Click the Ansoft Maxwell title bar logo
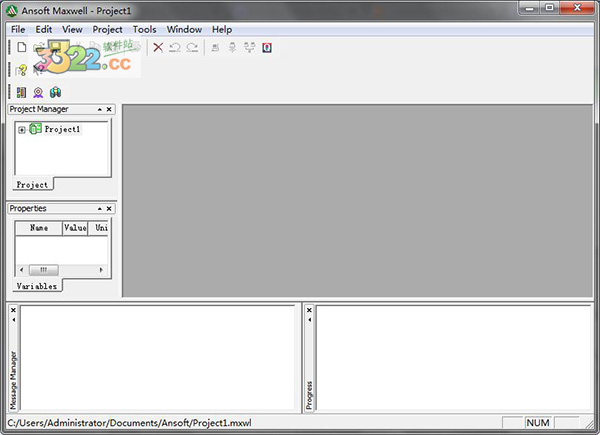 point(11,10)
